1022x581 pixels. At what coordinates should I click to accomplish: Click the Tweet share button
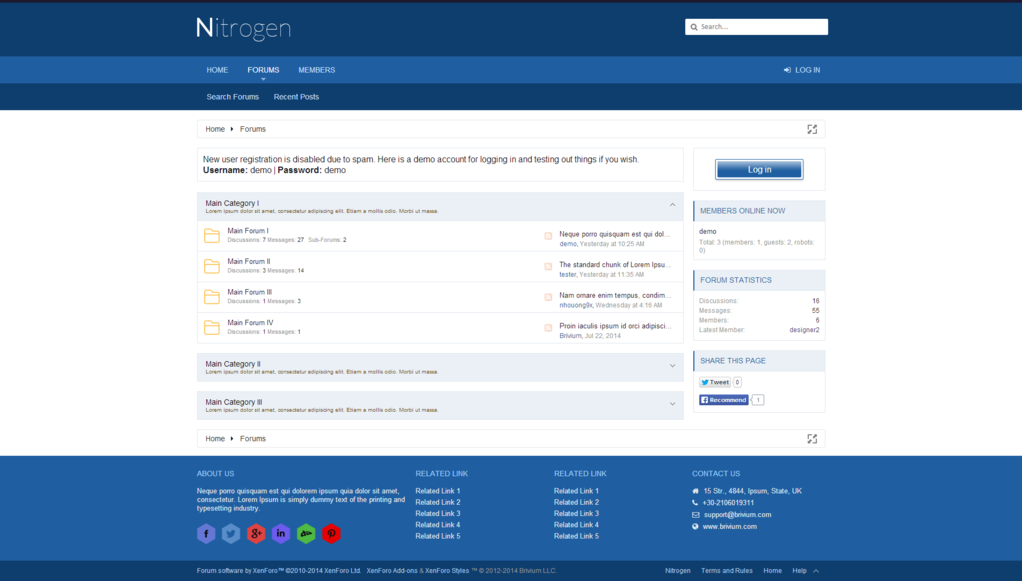coord(715,382)
